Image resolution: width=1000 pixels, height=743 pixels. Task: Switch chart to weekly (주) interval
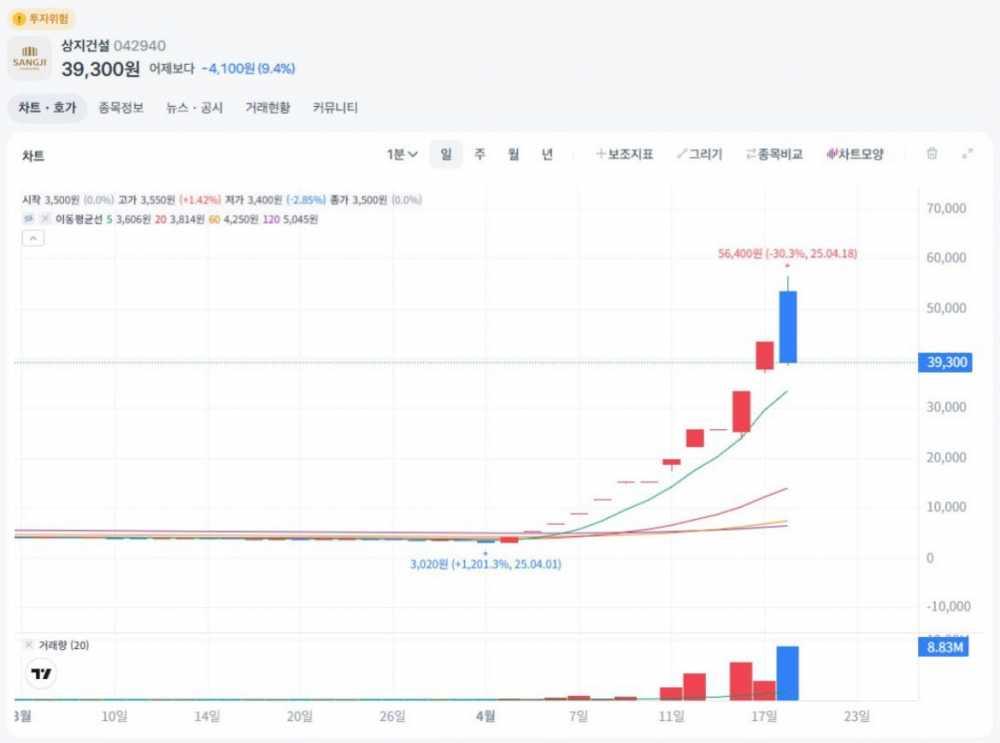pos(480,154)
